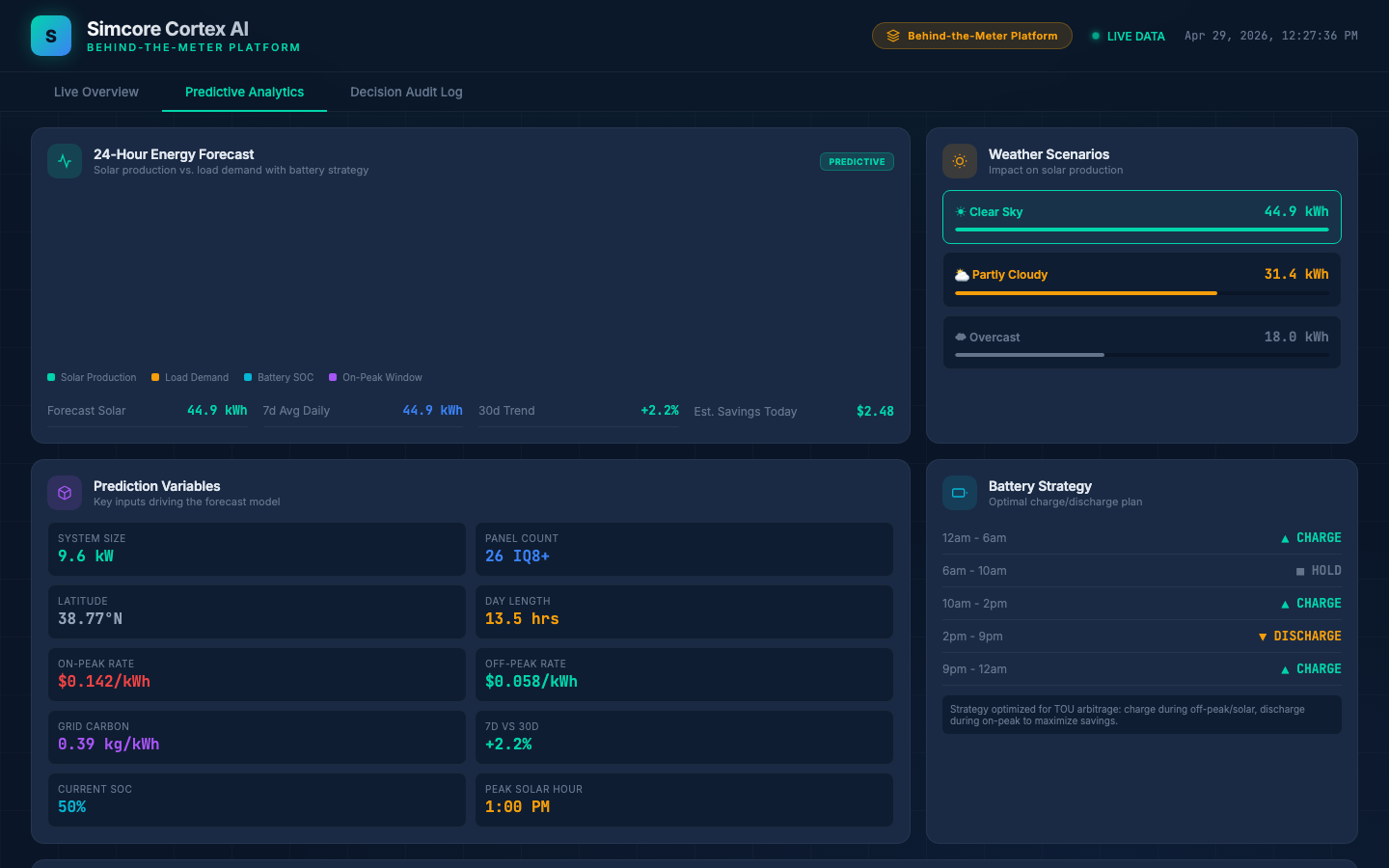Click the On-Peak Window legend marker

pos(333,377)
